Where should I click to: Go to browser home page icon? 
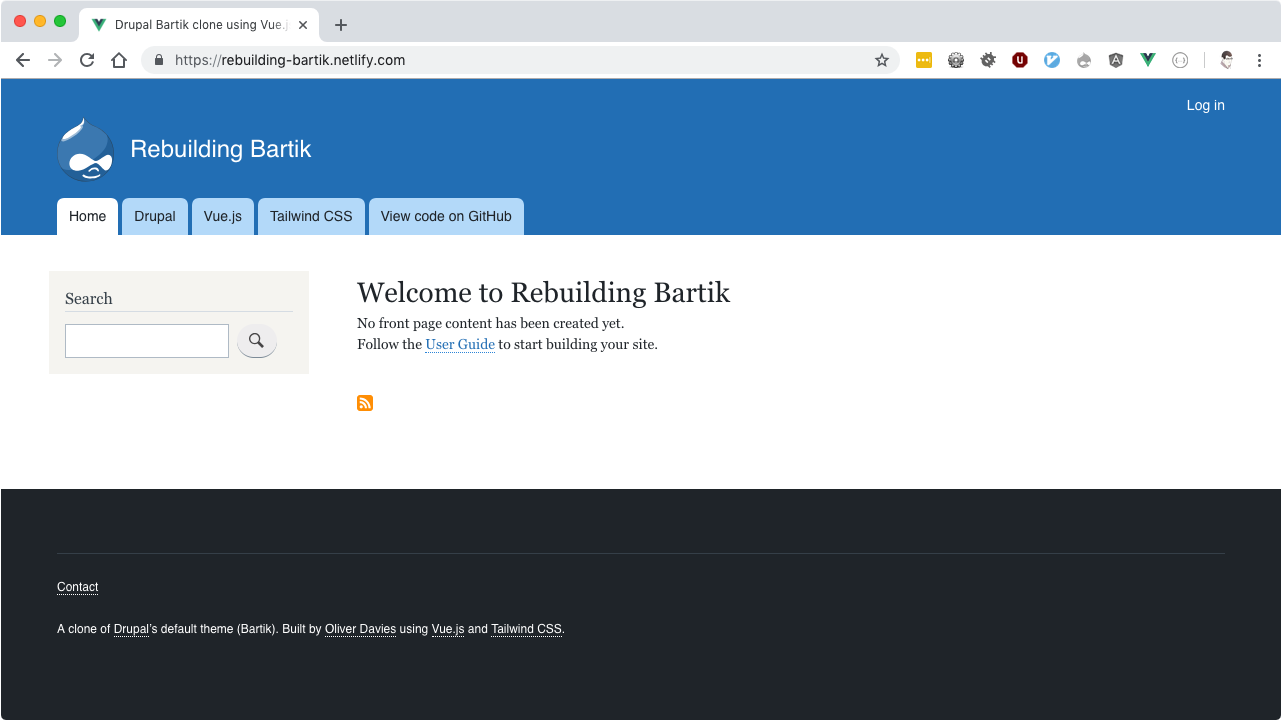[x=119, y=60]
